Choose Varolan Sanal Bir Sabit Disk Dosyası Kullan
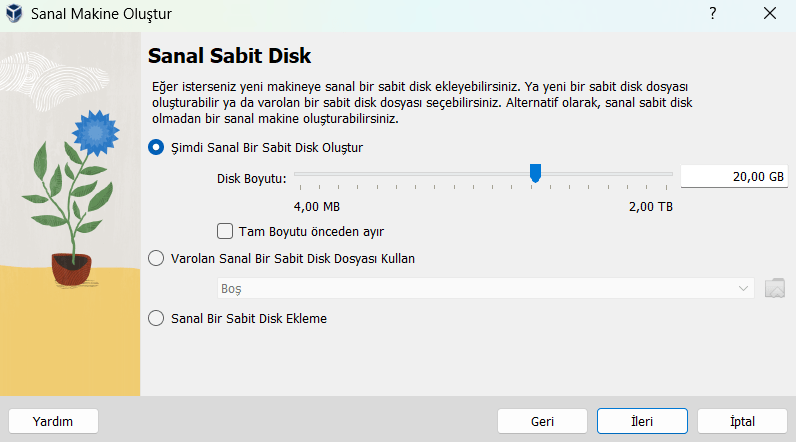 [x=156, y=258]
